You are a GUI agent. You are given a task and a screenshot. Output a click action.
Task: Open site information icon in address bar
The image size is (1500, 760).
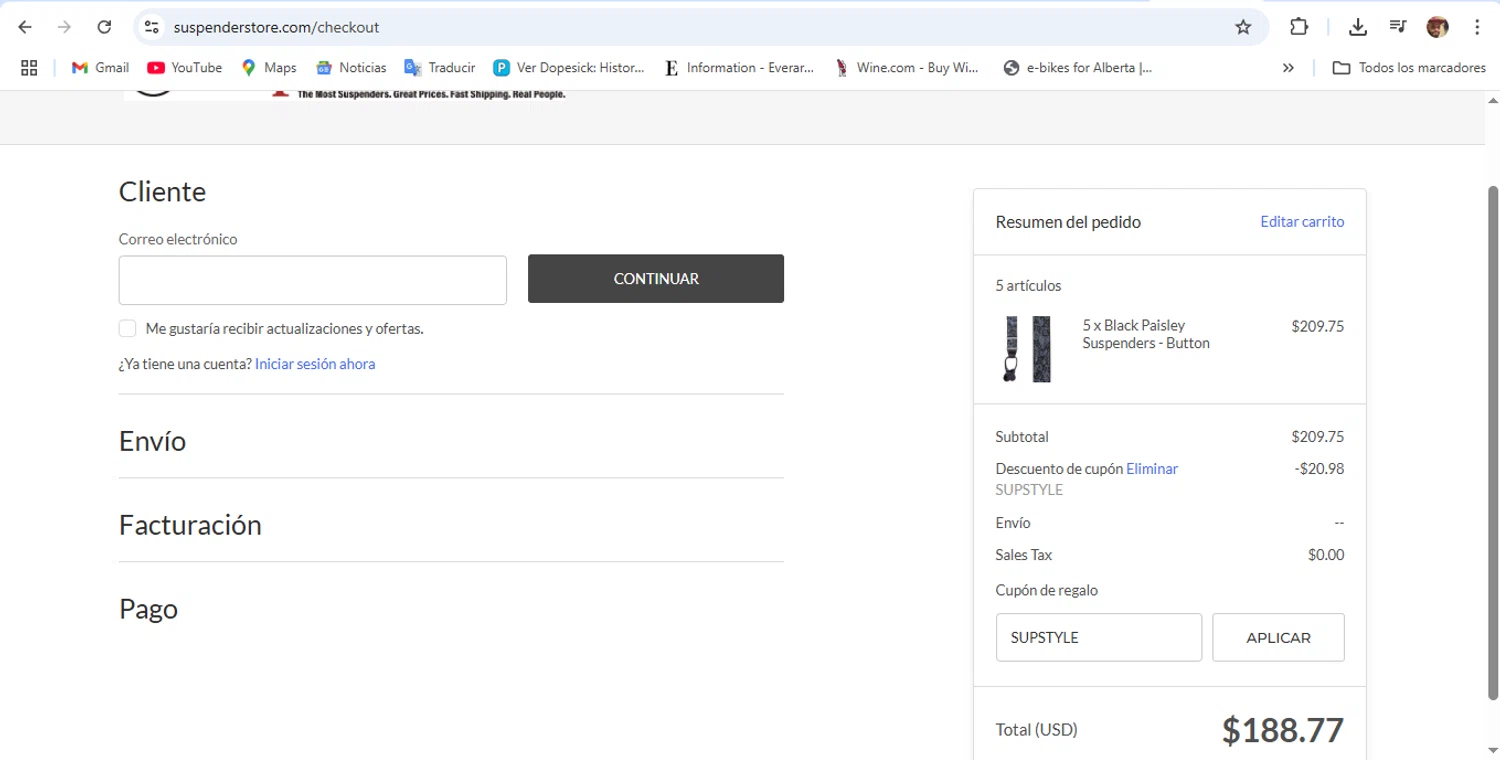pos(152,27)
